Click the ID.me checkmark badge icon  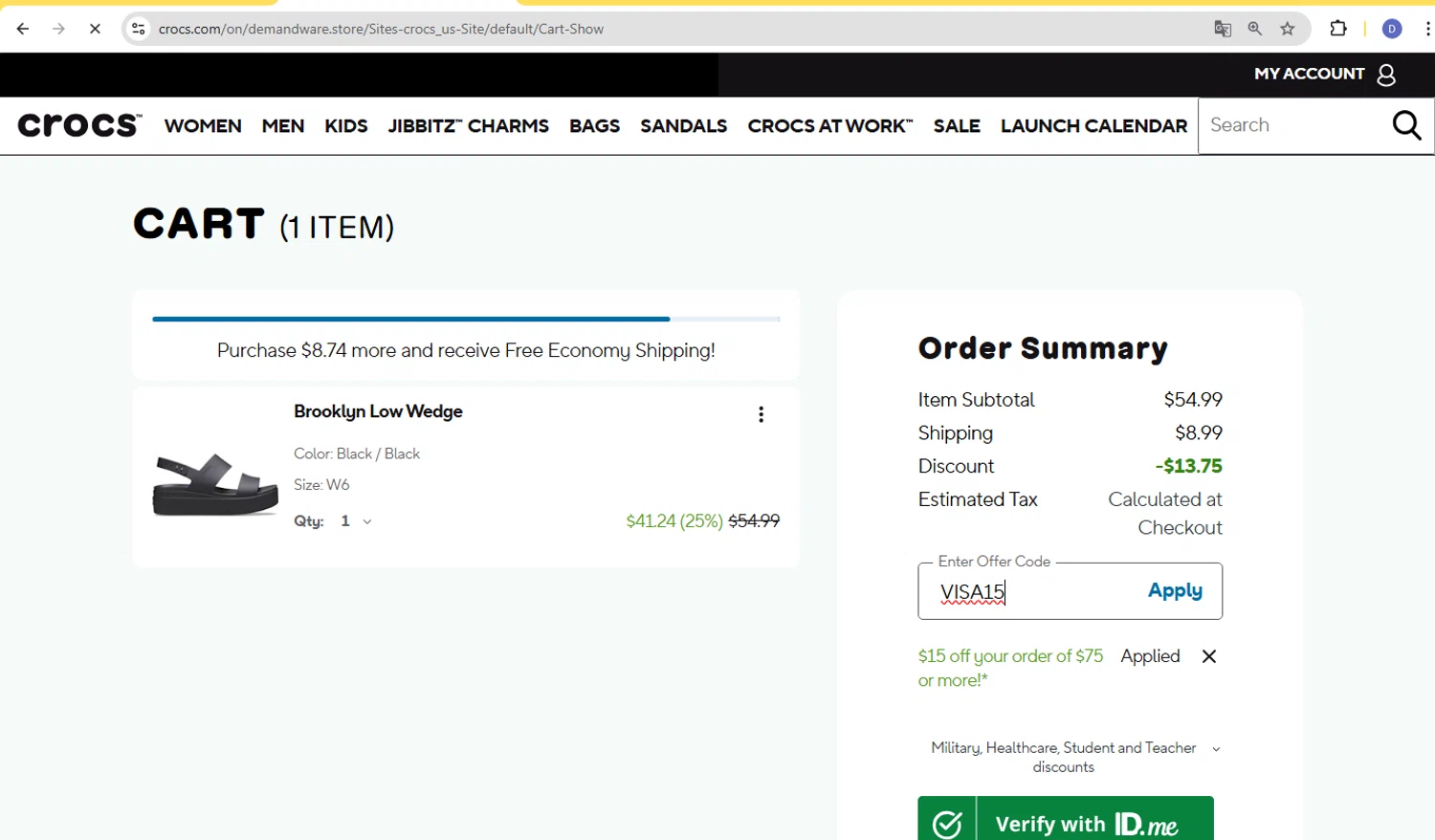947,824
